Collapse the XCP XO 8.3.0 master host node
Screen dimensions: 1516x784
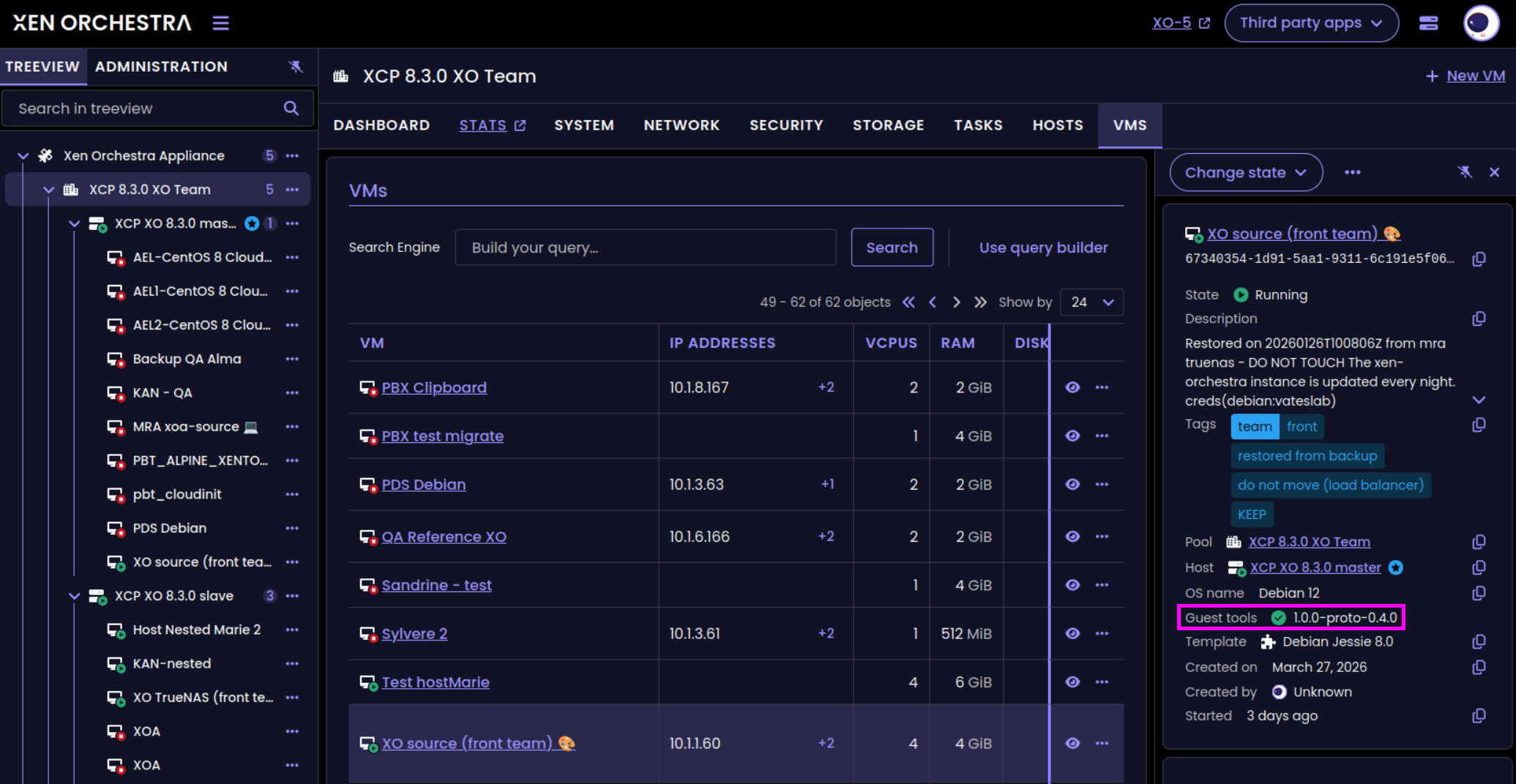(74, 224)
